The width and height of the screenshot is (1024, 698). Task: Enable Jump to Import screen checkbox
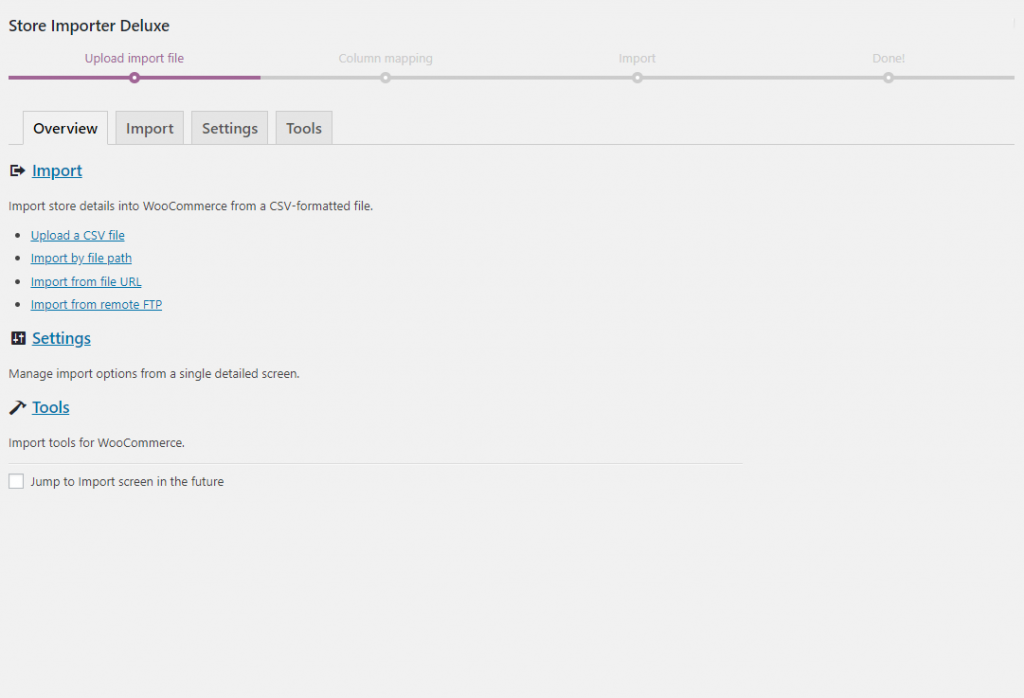click(16, 481)
